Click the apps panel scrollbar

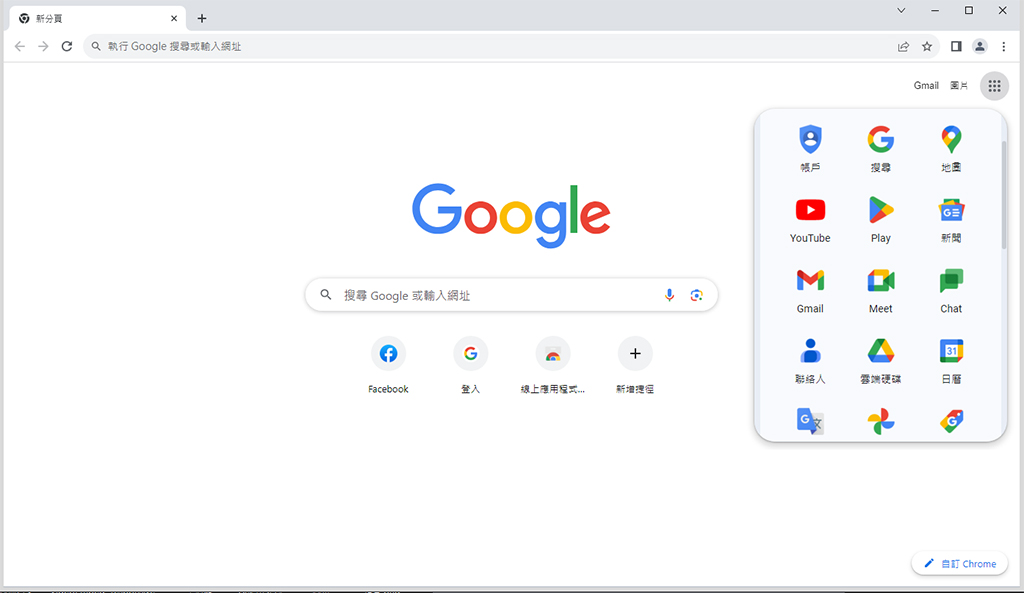(1004, 194)
